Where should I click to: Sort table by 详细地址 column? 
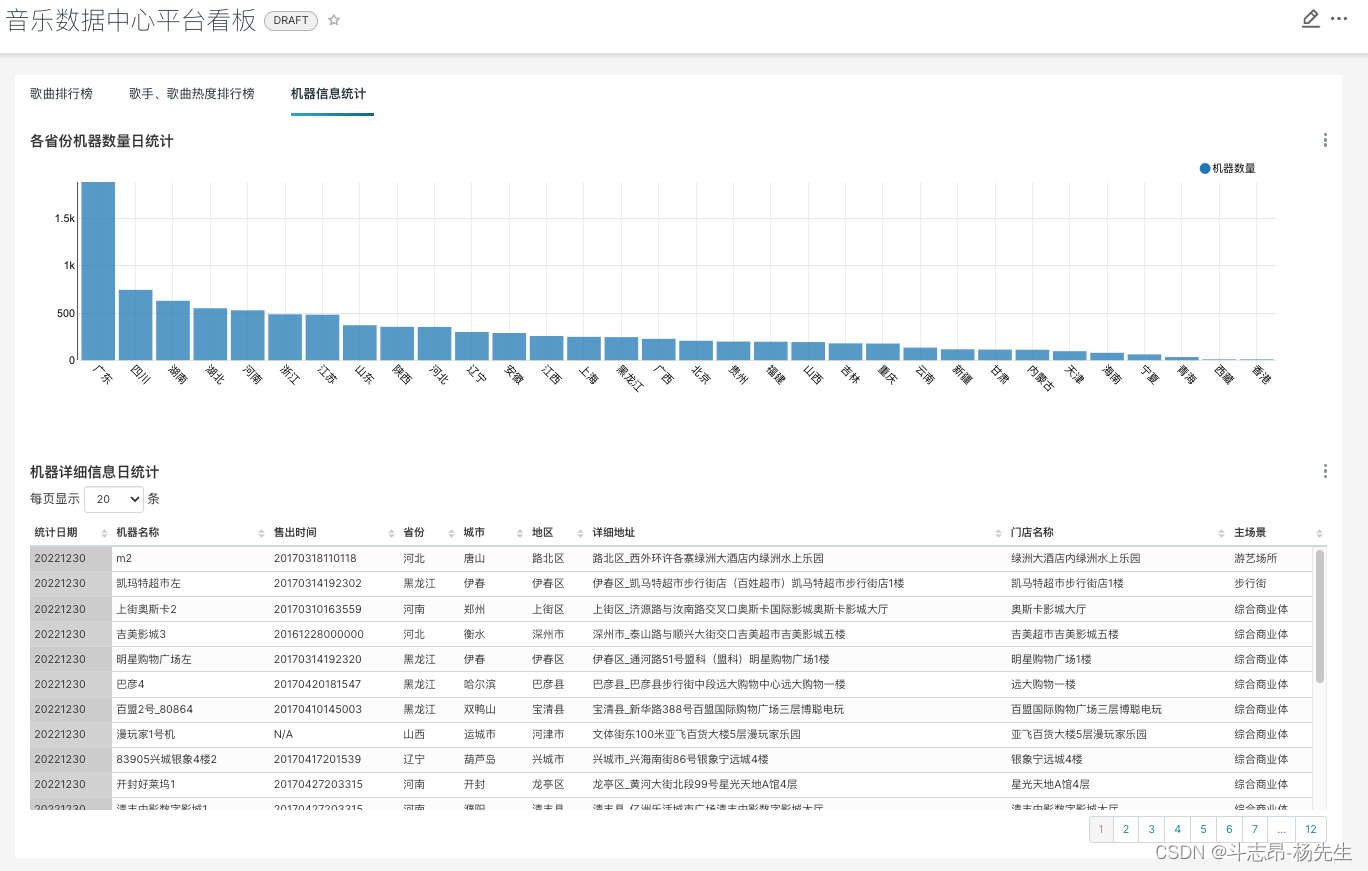797,533
